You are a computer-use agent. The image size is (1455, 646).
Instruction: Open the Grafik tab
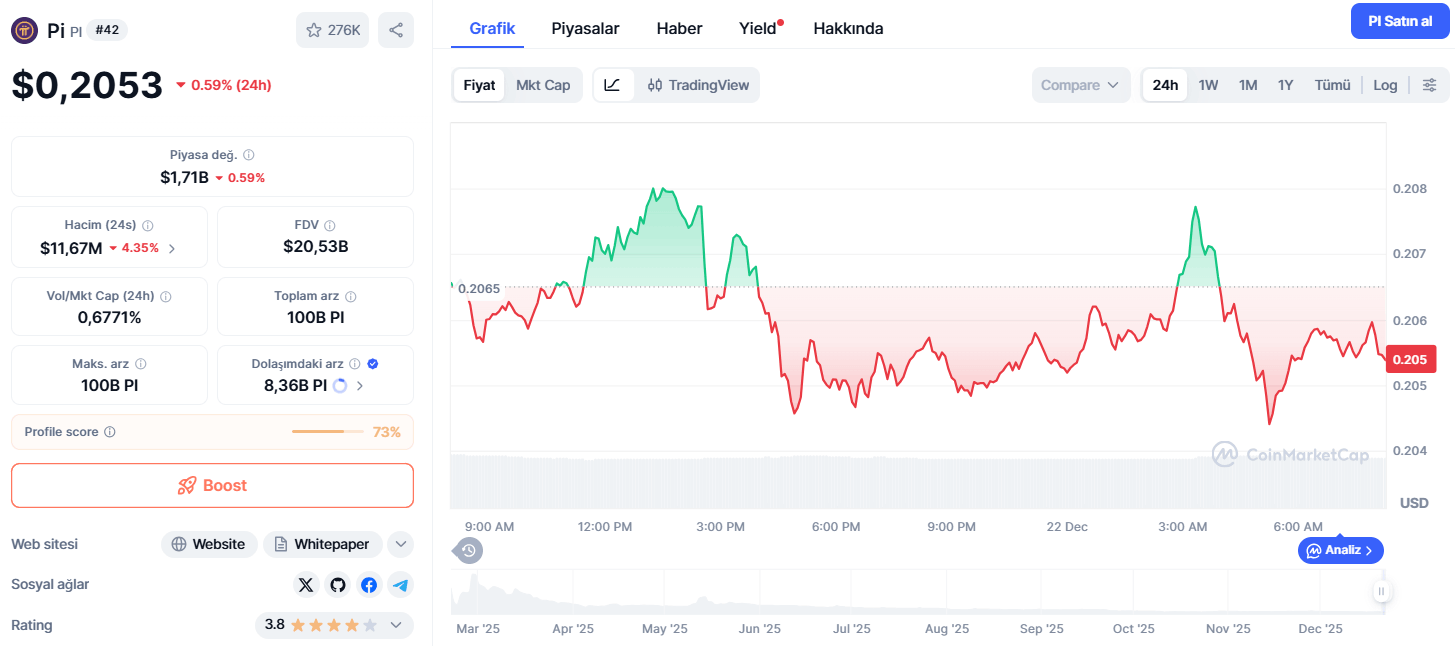[x=492, y=28]
